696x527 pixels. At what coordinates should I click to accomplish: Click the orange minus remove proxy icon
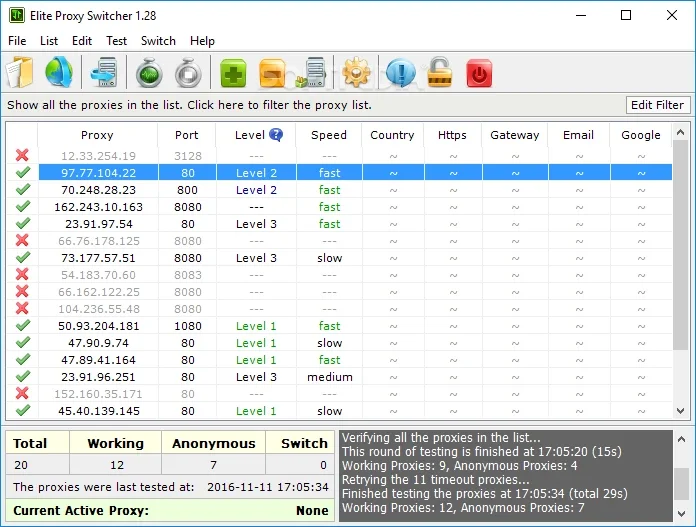[272, 73]
